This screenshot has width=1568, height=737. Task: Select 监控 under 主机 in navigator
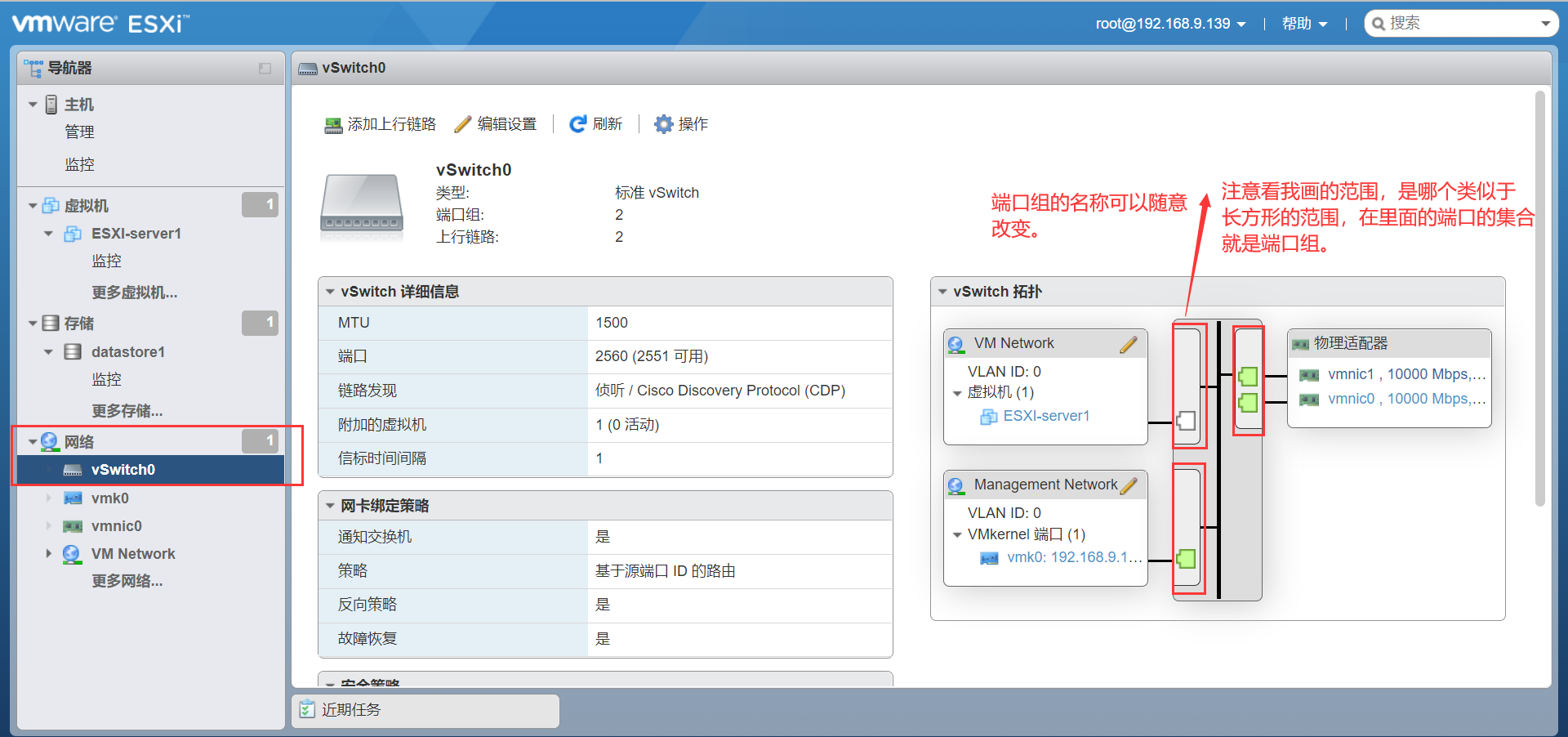tap(79, 163)
